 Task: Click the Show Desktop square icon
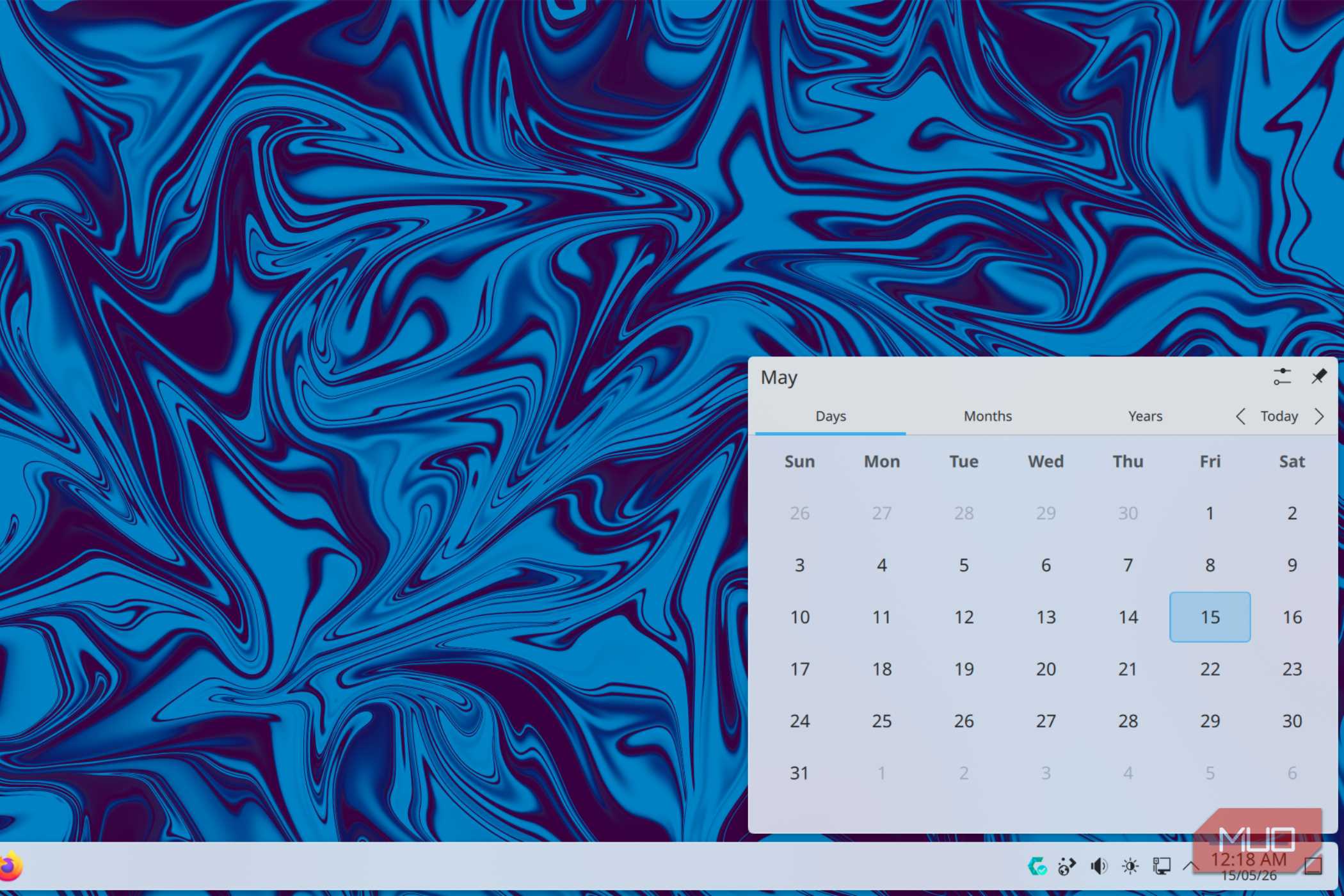(1313, 867)
